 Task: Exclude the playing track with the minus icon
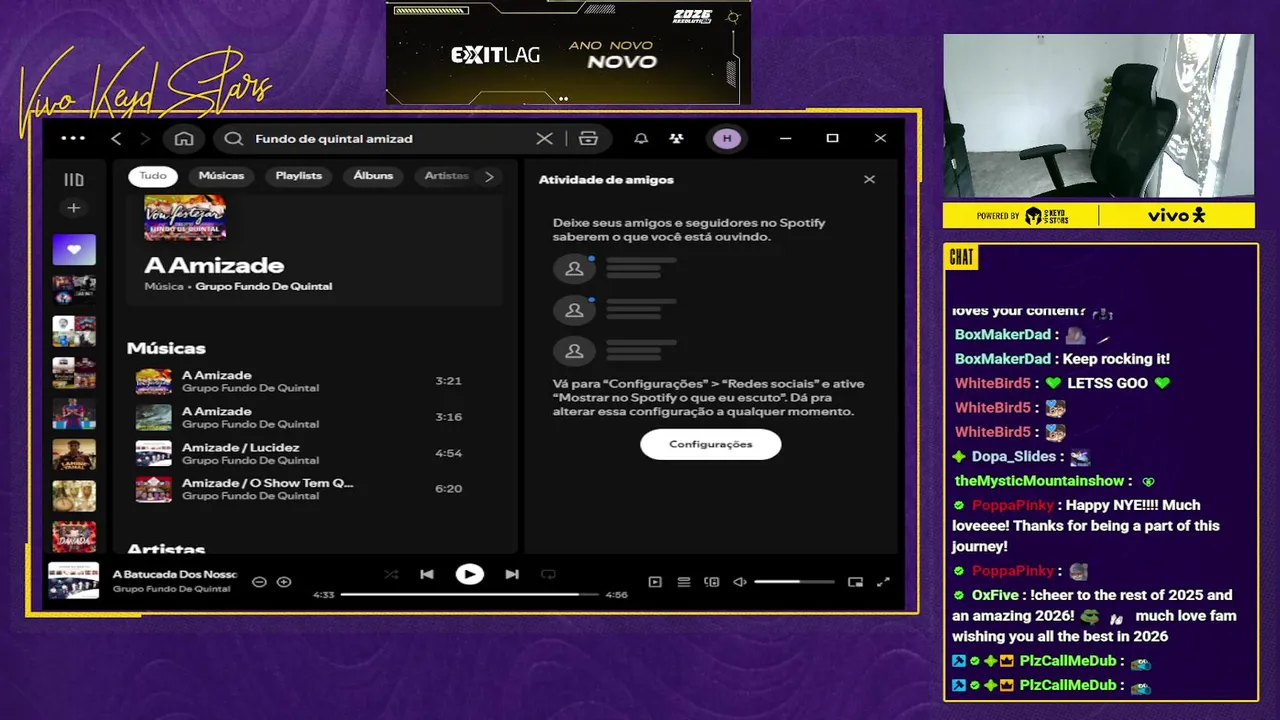coord(259,582)
